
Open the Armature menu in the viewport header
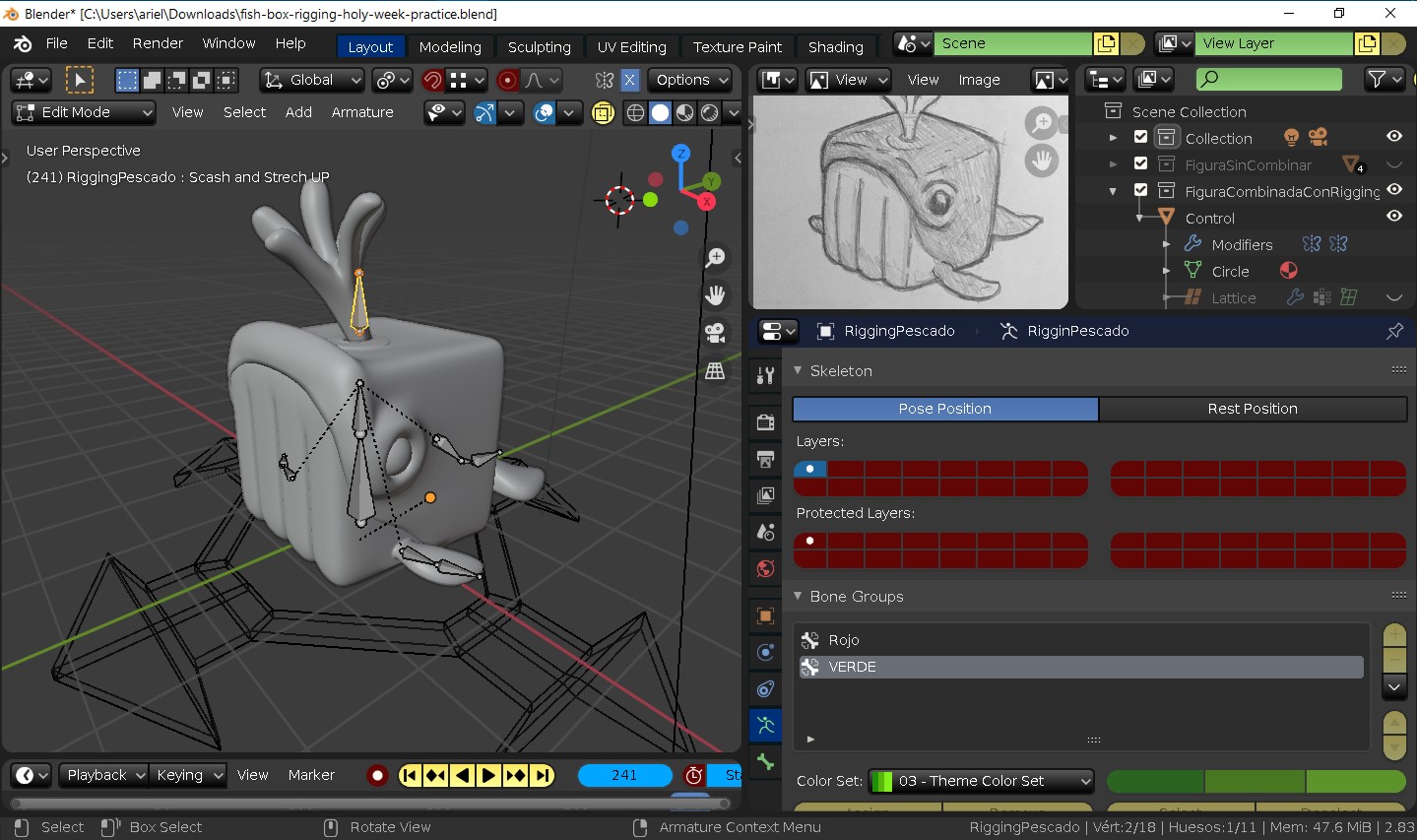click(362, 112)
